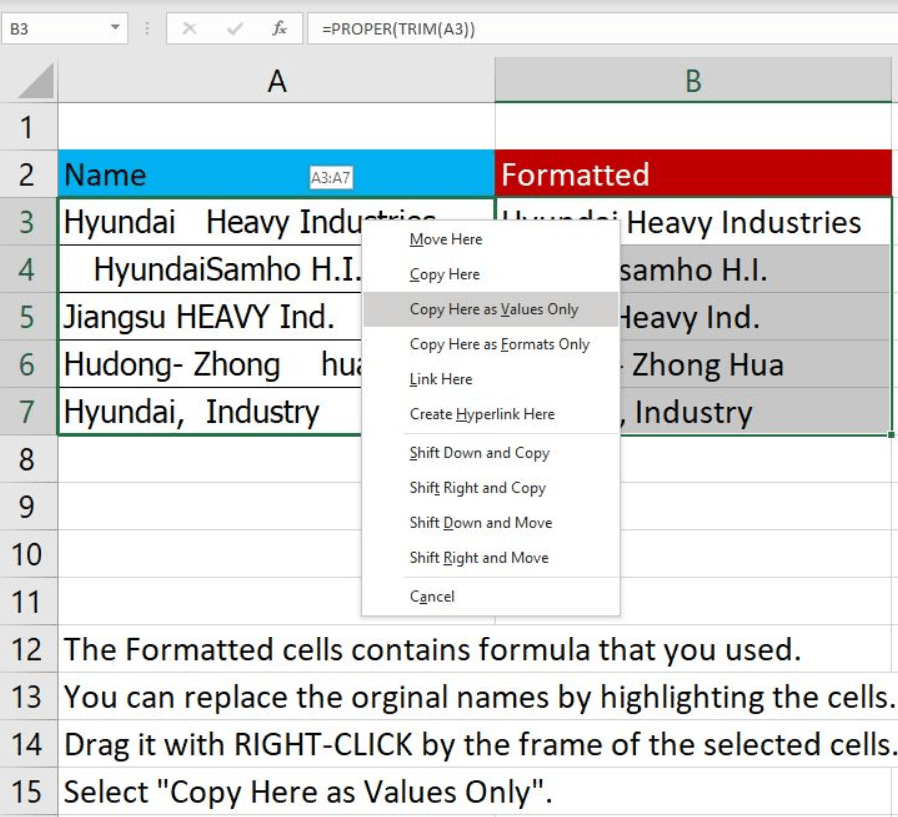Select 'Copy Here as Formats Only' option

click(x=499, y=345)
